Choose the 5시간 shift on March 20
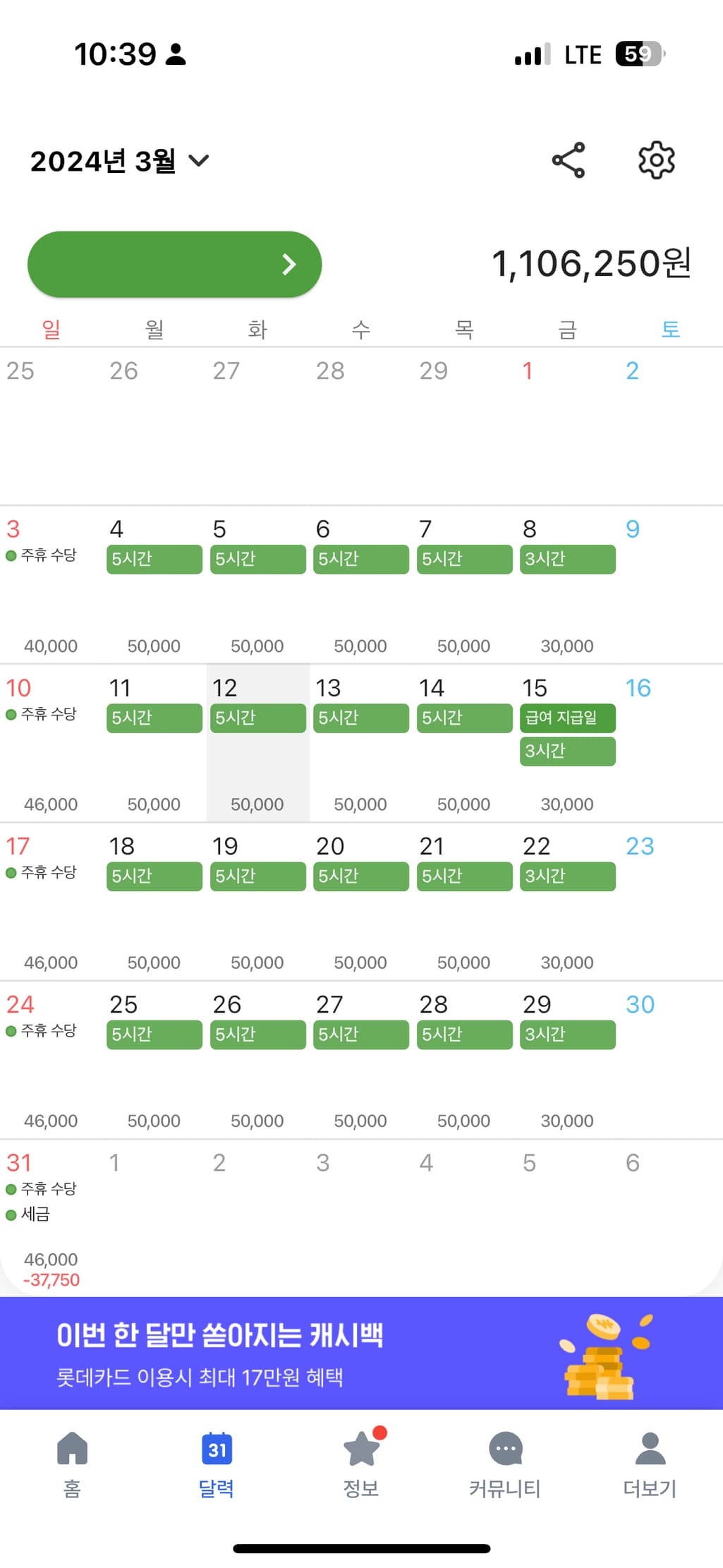The height and width of the screenshot is (1568, 723). [x=361, y=876]
